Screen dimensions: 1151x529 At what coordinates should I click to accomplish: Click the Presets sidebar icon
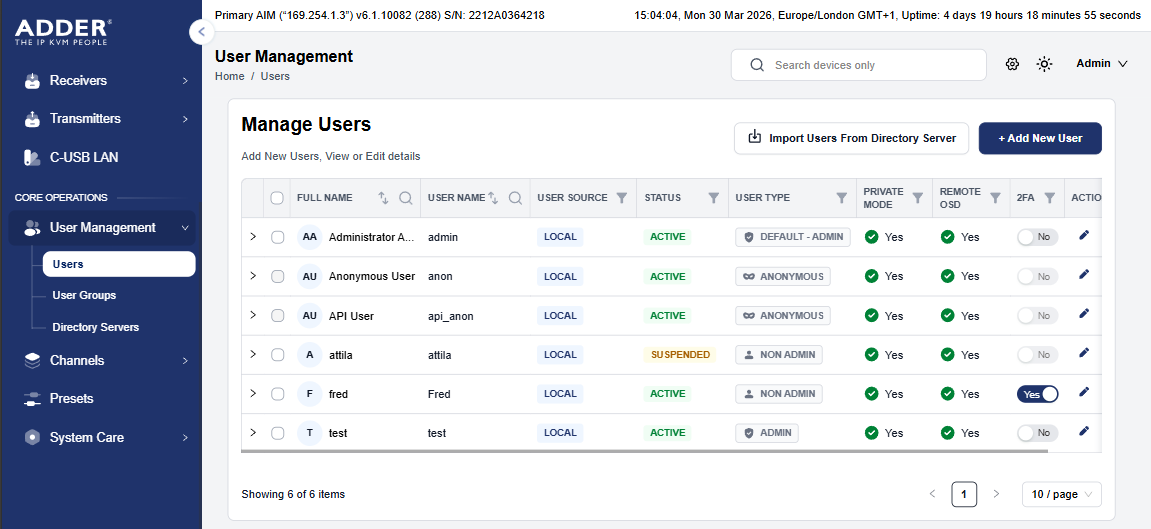point(32,399)
